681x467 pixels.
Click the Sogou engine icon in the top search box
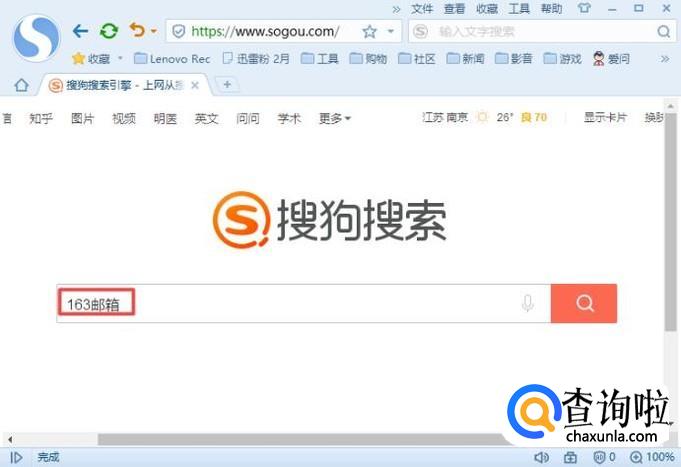click(420, 31)
